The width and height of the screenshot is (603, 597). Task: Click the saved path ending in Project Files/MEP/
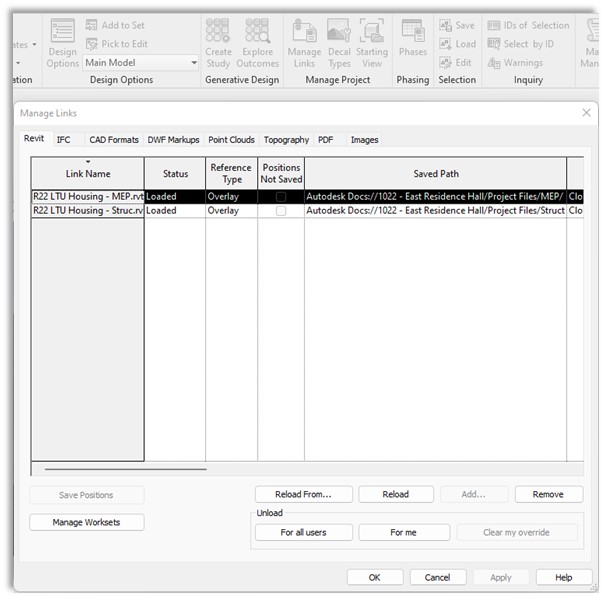(435, 197)
